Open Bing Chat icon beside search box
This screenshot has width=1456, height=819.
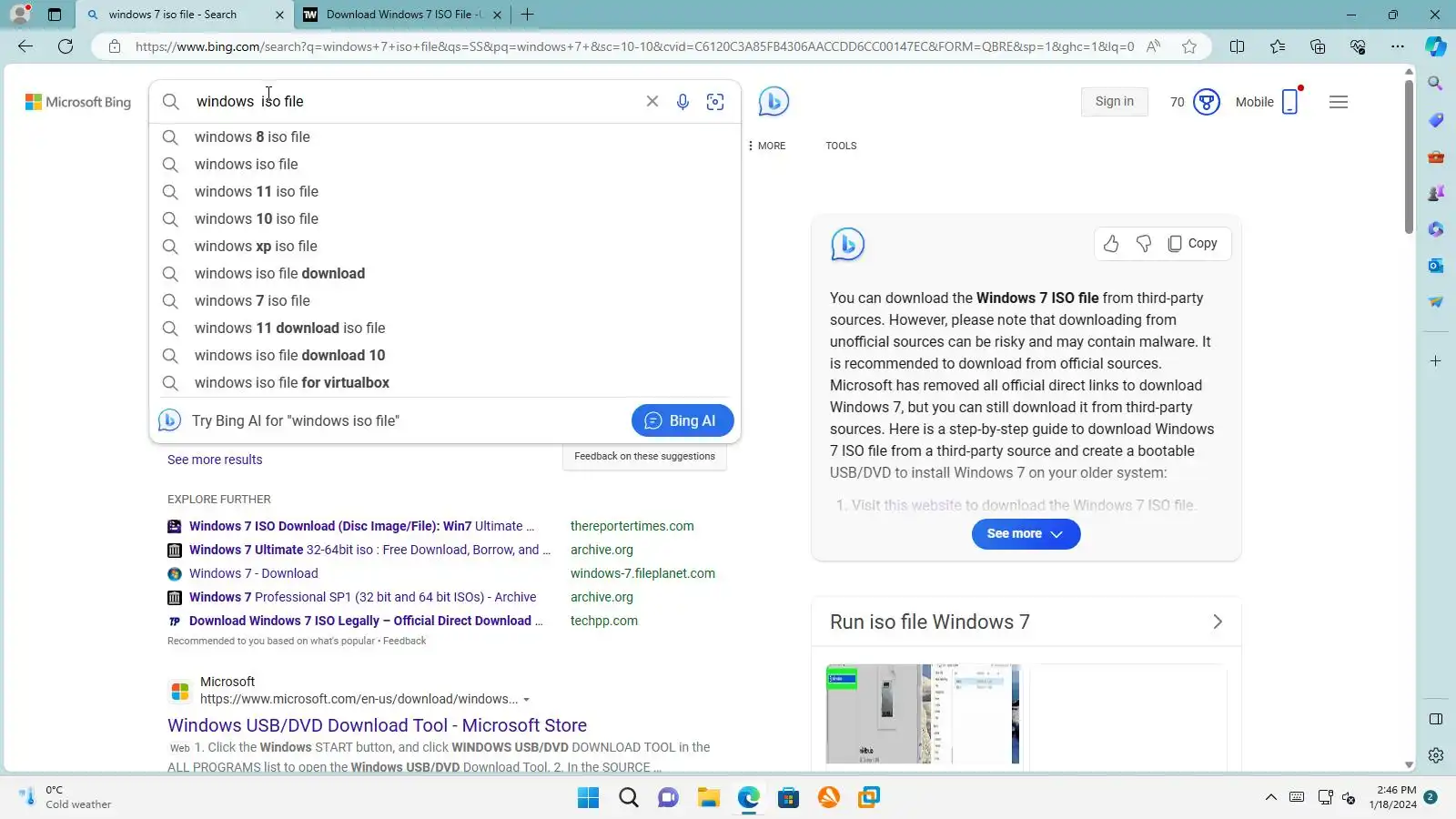(773, 101)
